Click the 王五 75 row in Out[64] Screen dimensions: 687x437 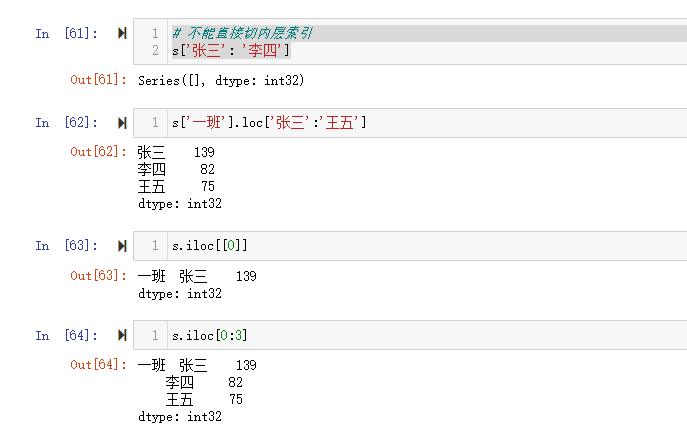(204, 399)
